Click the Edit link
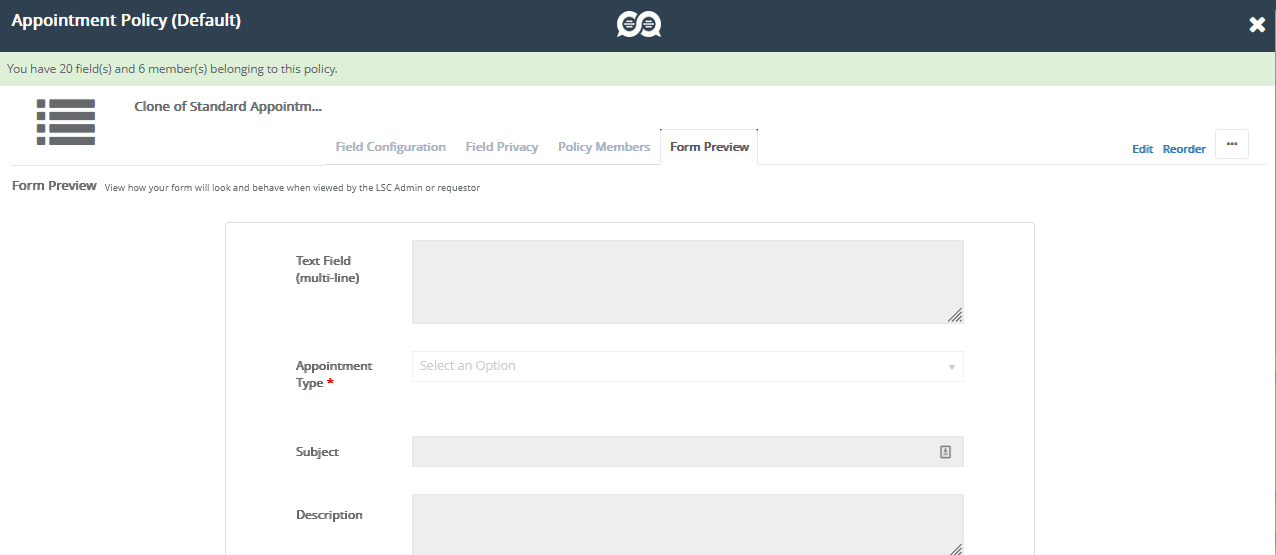This screenshot has height=555, width=1276. (x=1142, y=149)
